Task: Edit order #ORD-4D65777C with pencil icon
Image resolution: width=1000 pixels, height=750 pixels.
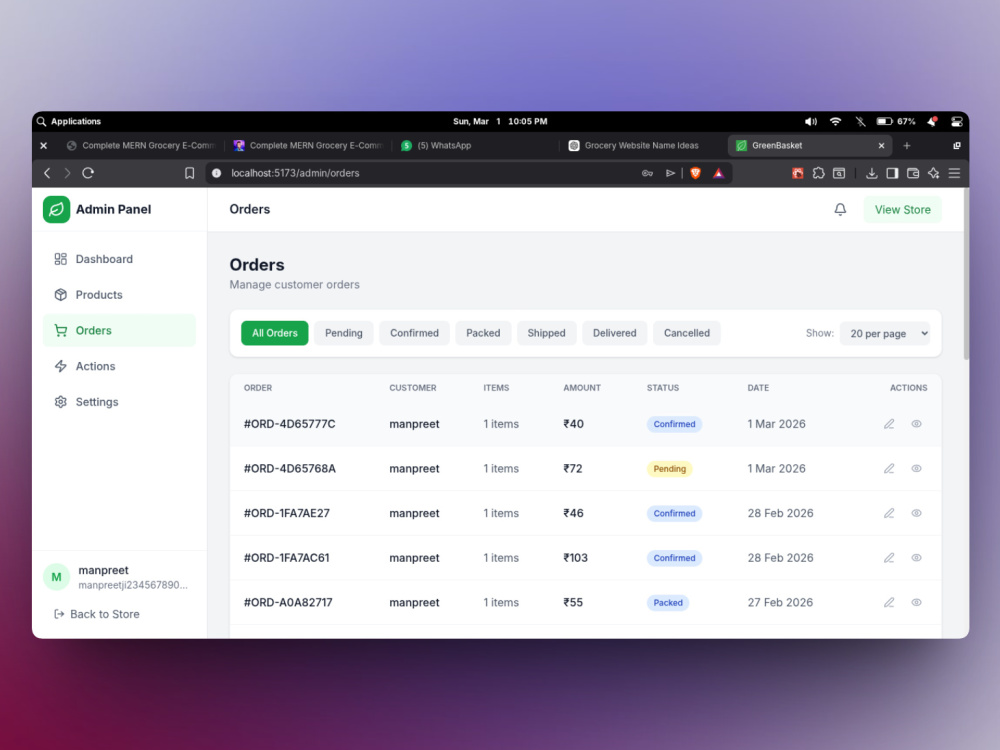Action: 888,424
